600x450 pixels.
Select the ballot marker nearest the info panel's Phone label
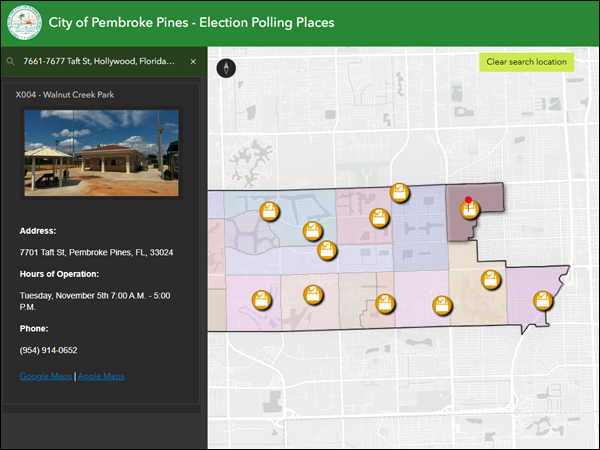point(260,300)
